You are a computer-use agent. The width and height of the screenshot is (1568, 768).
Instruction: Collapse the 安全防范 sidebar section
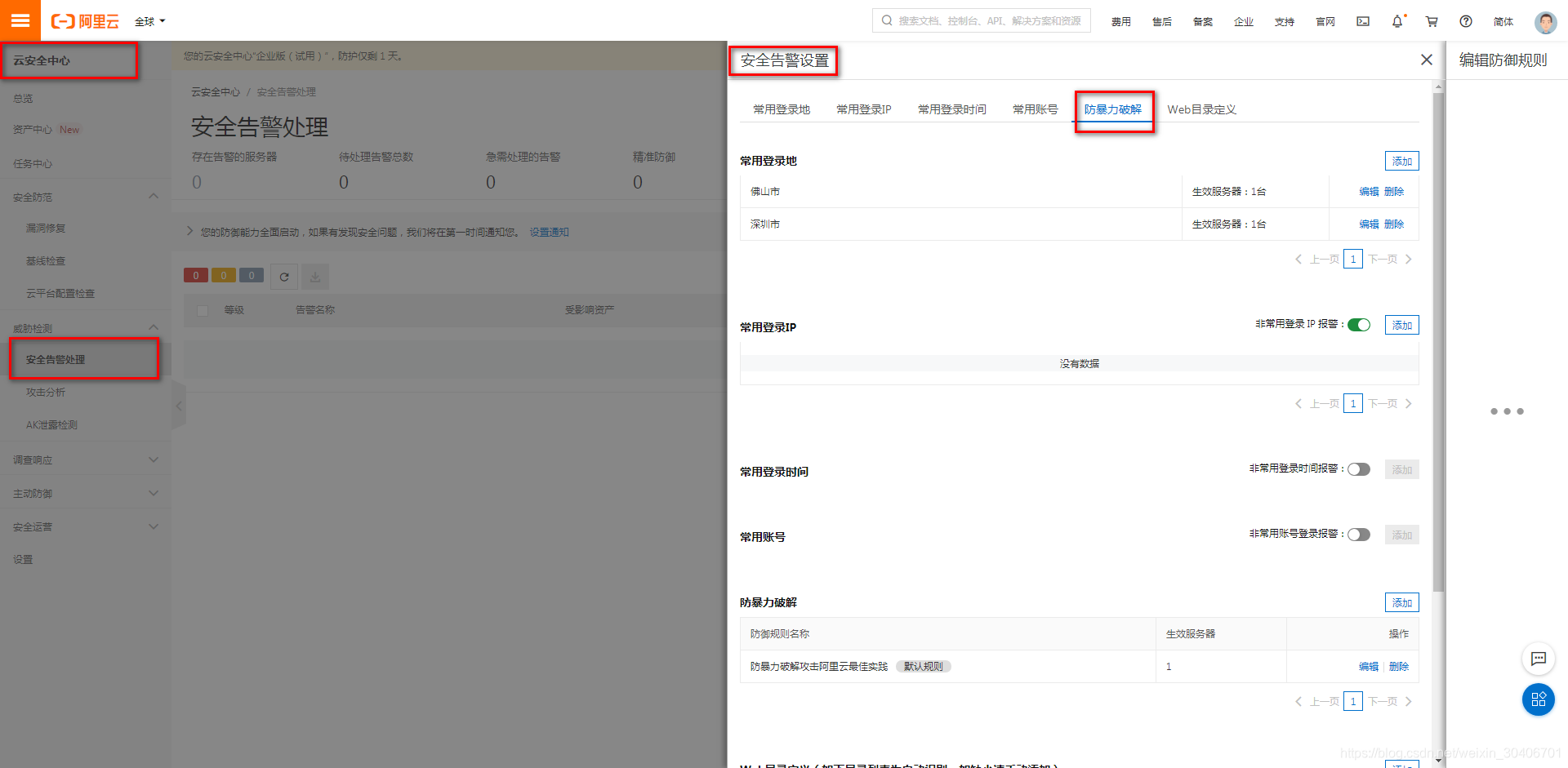(x=154, y=197)
